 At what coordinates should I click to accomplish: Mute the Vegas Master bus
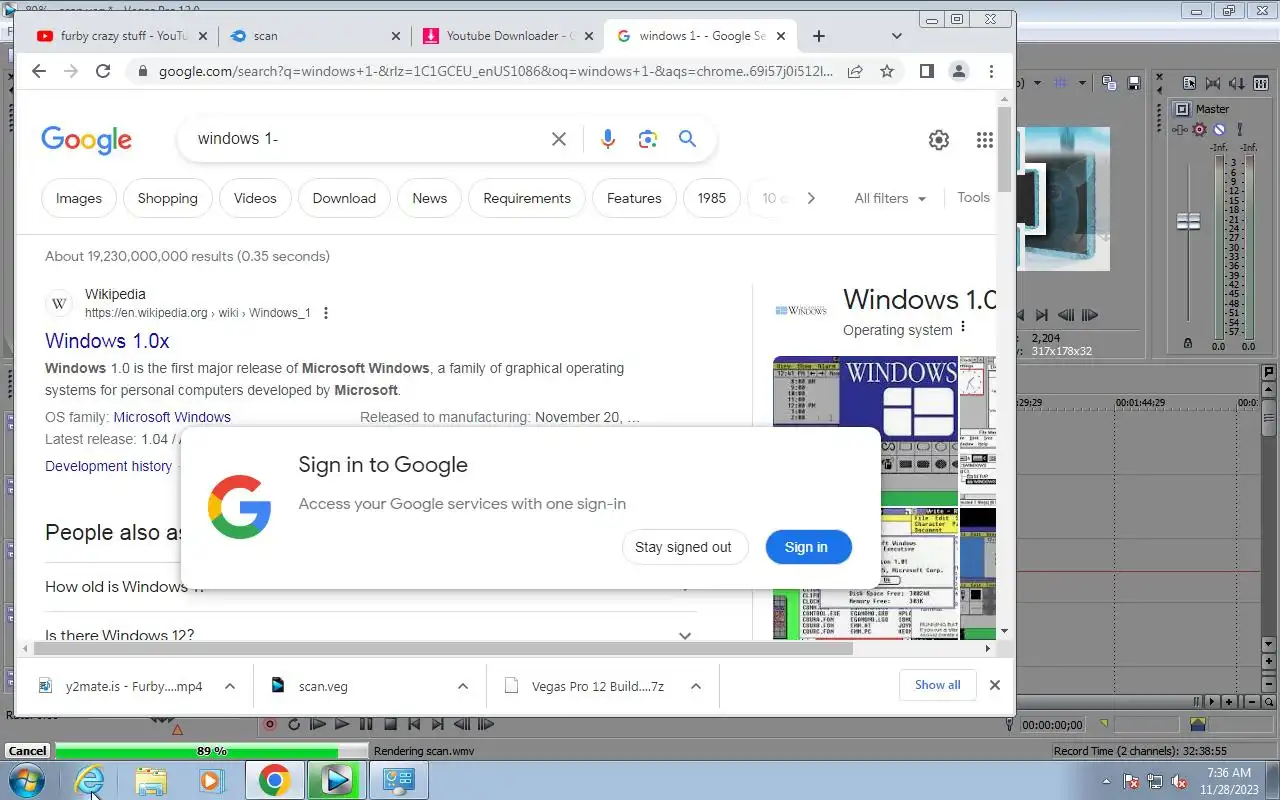tap(1219, 130)
